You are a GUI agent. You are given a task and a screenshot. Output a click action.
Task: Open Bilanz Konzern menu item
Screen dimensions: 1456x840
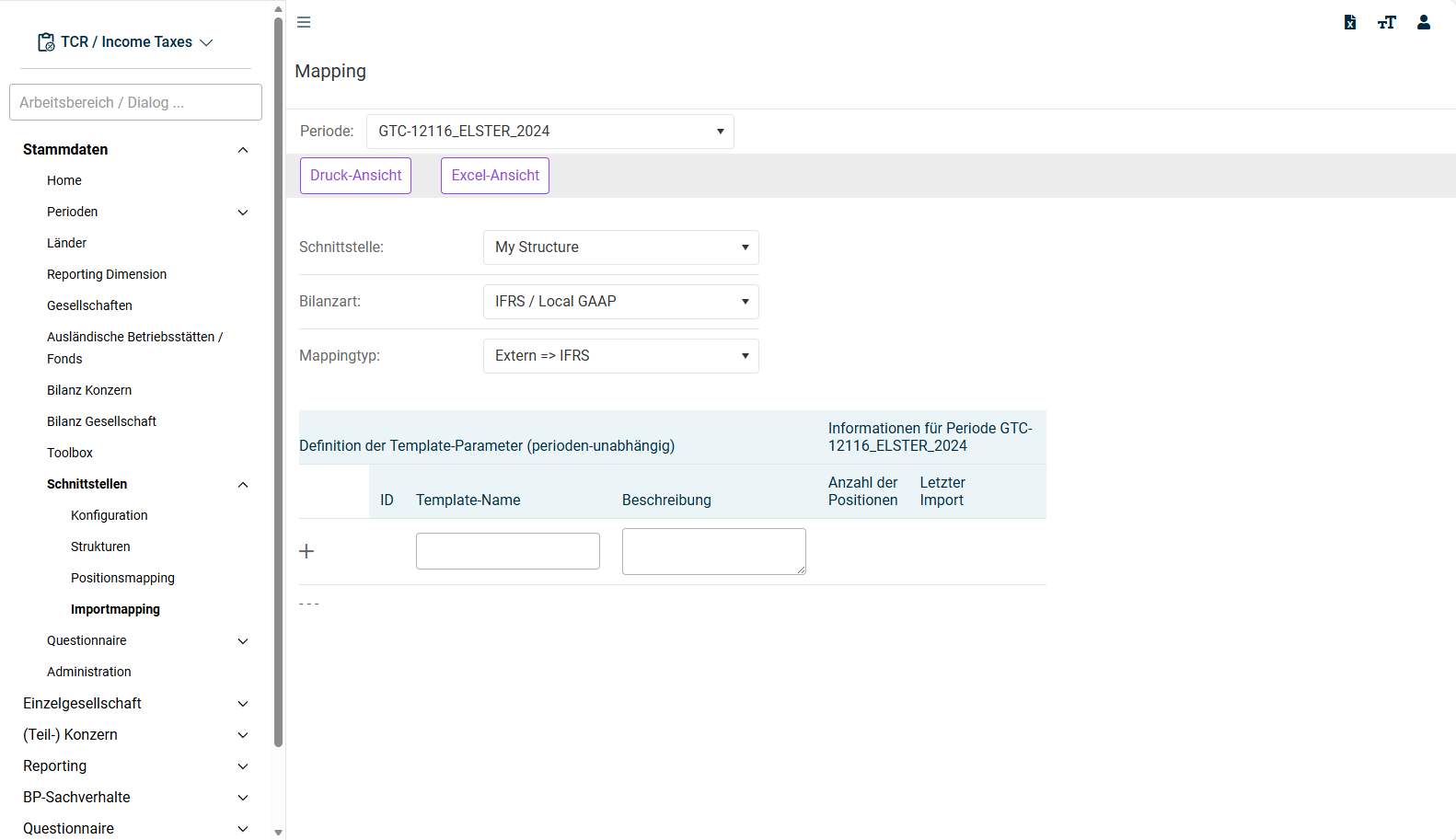click(89, 390)
